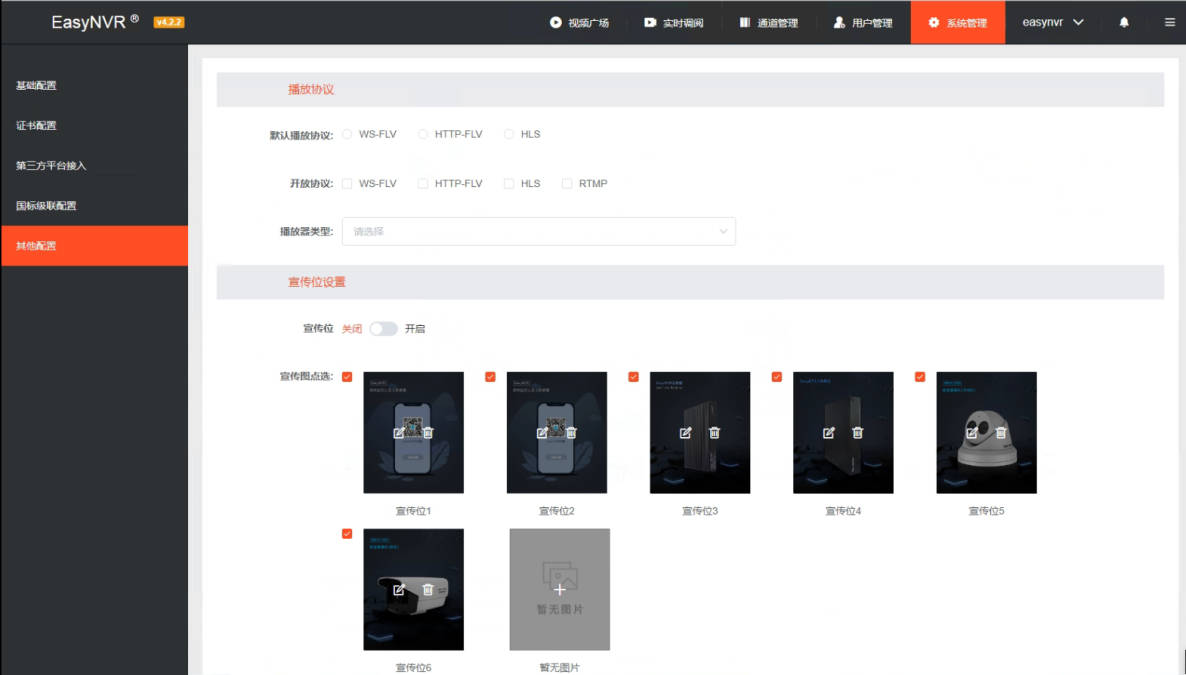Open 基础配置 in the sidebar
Viewport: 1186px width, 675px height.
click(94, 86)
